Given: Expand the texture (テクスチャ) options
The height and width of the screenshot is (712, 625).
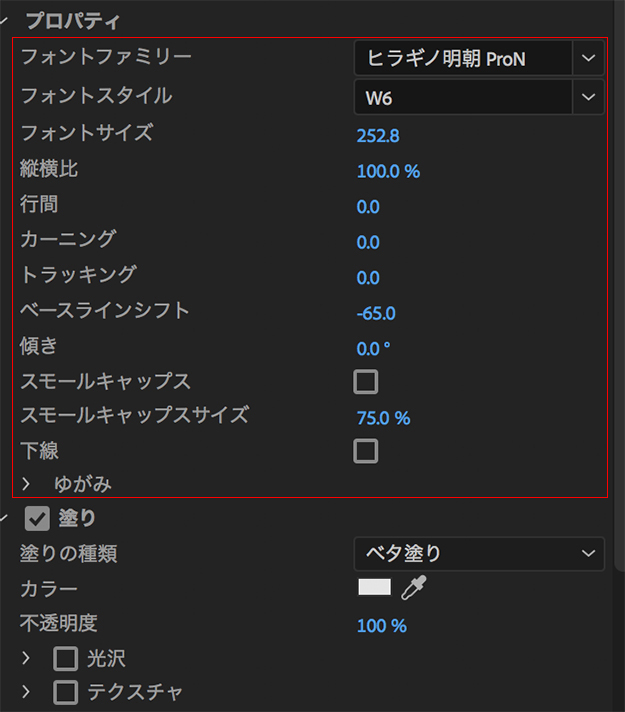Looking at the screenshot, I should 27,691.
